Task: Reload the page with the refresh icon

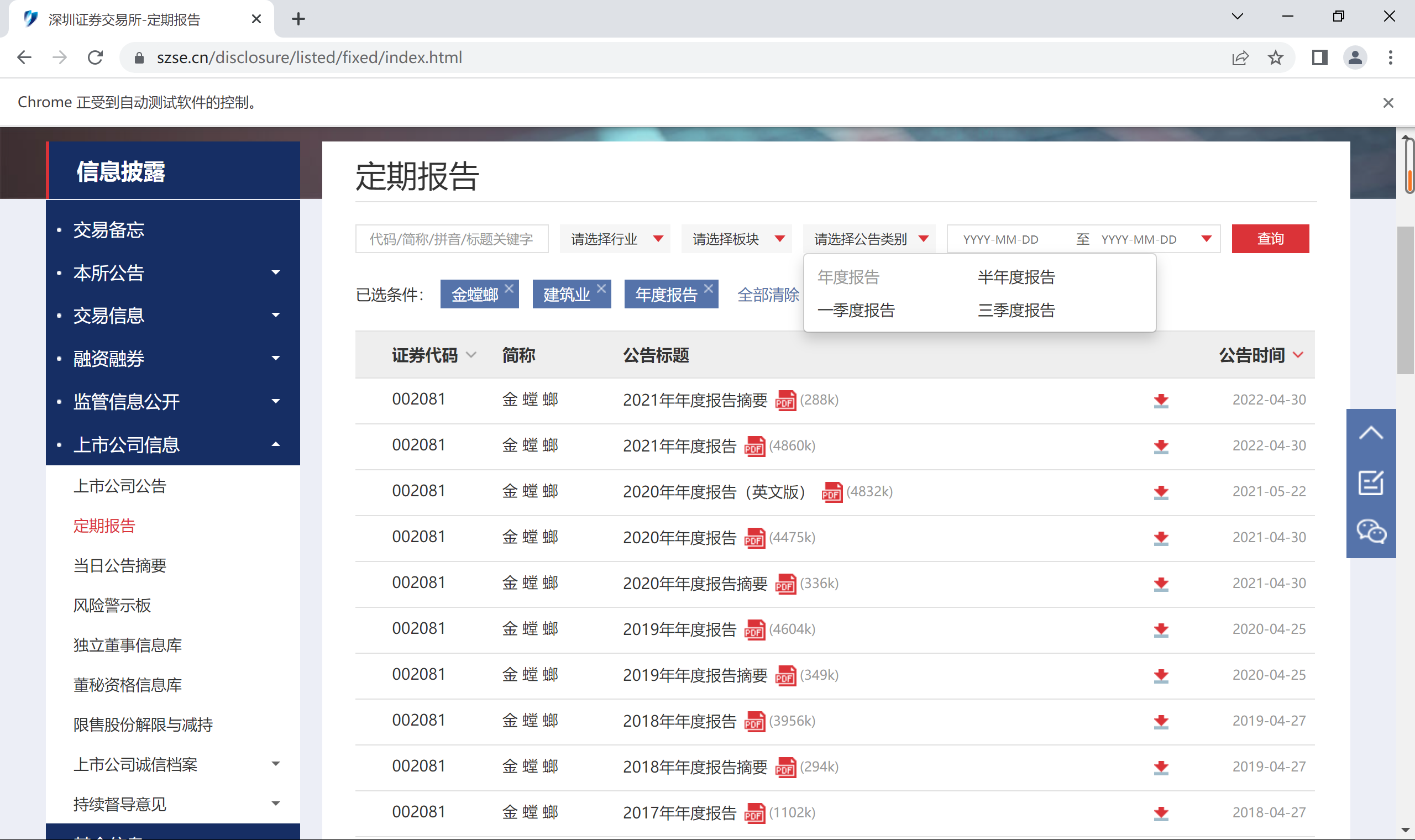Action: click(x=95, y=57)
